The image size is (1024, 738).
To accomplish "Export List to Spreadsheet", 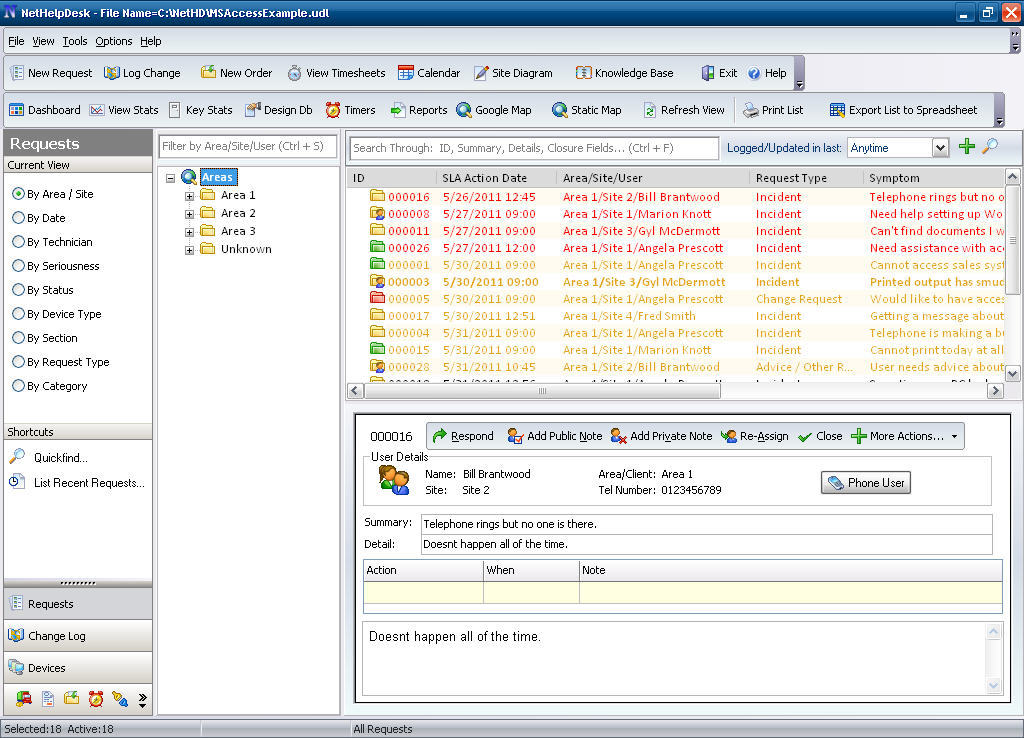I will (x=903, y=110).
